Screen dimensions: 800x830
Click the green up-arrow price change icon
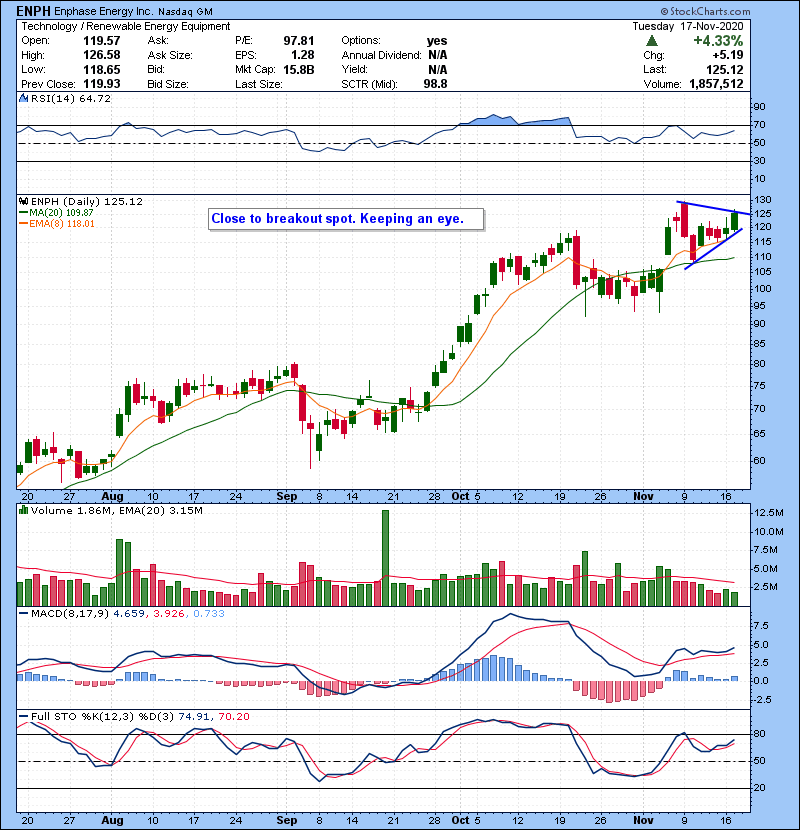(x=652, y=40)
